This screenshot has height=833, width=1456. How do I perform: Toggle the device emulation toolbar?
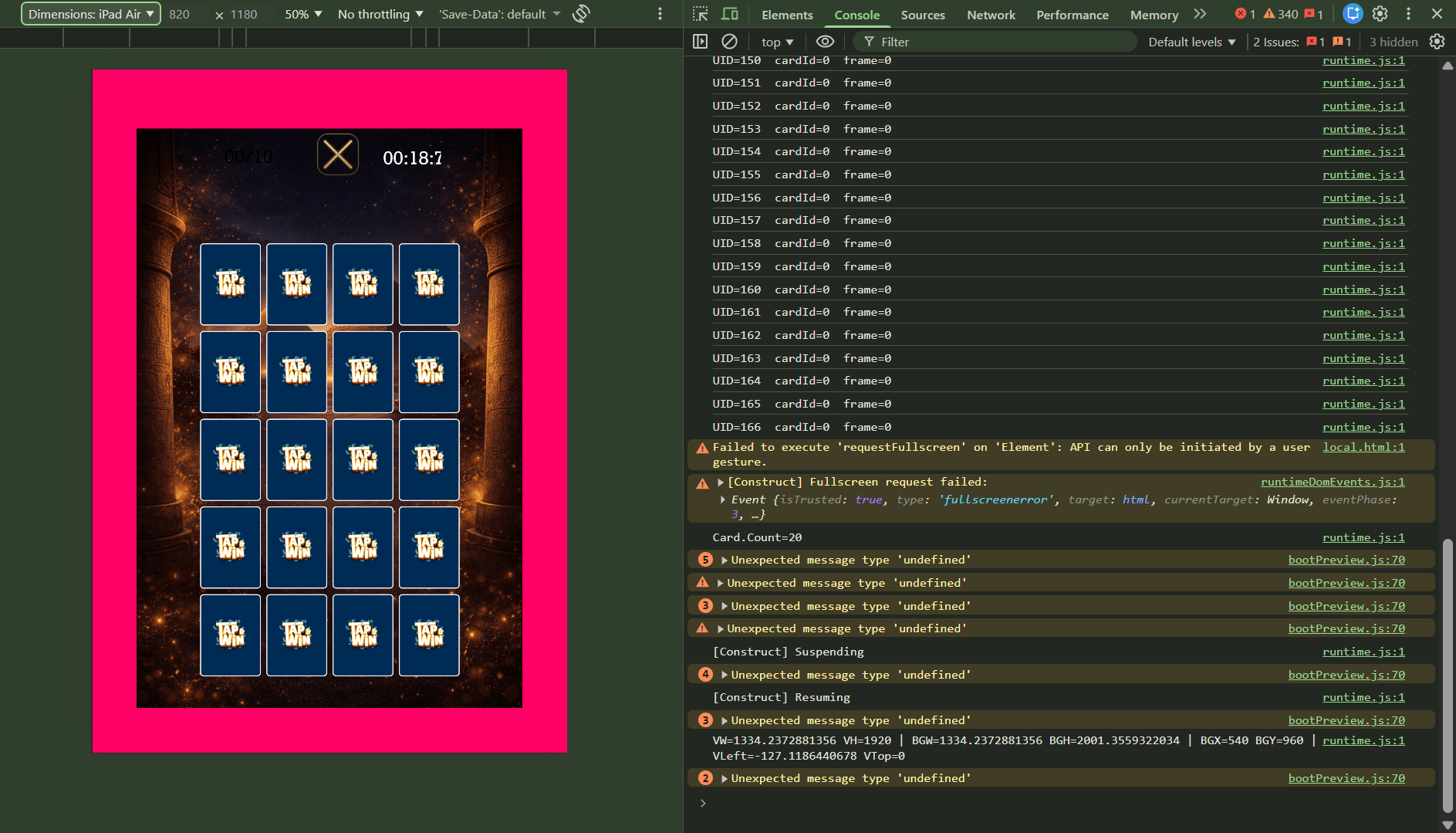coord(730,14)
